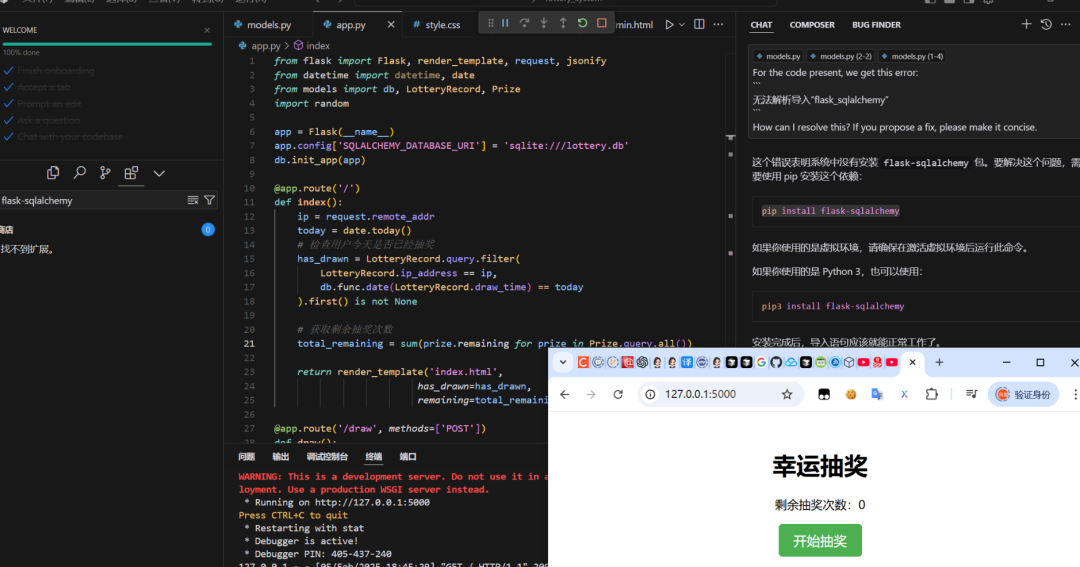Switch to the COMPOSER tab
The width and height of the screenshot is (1080, 567).
click(812, 25)
